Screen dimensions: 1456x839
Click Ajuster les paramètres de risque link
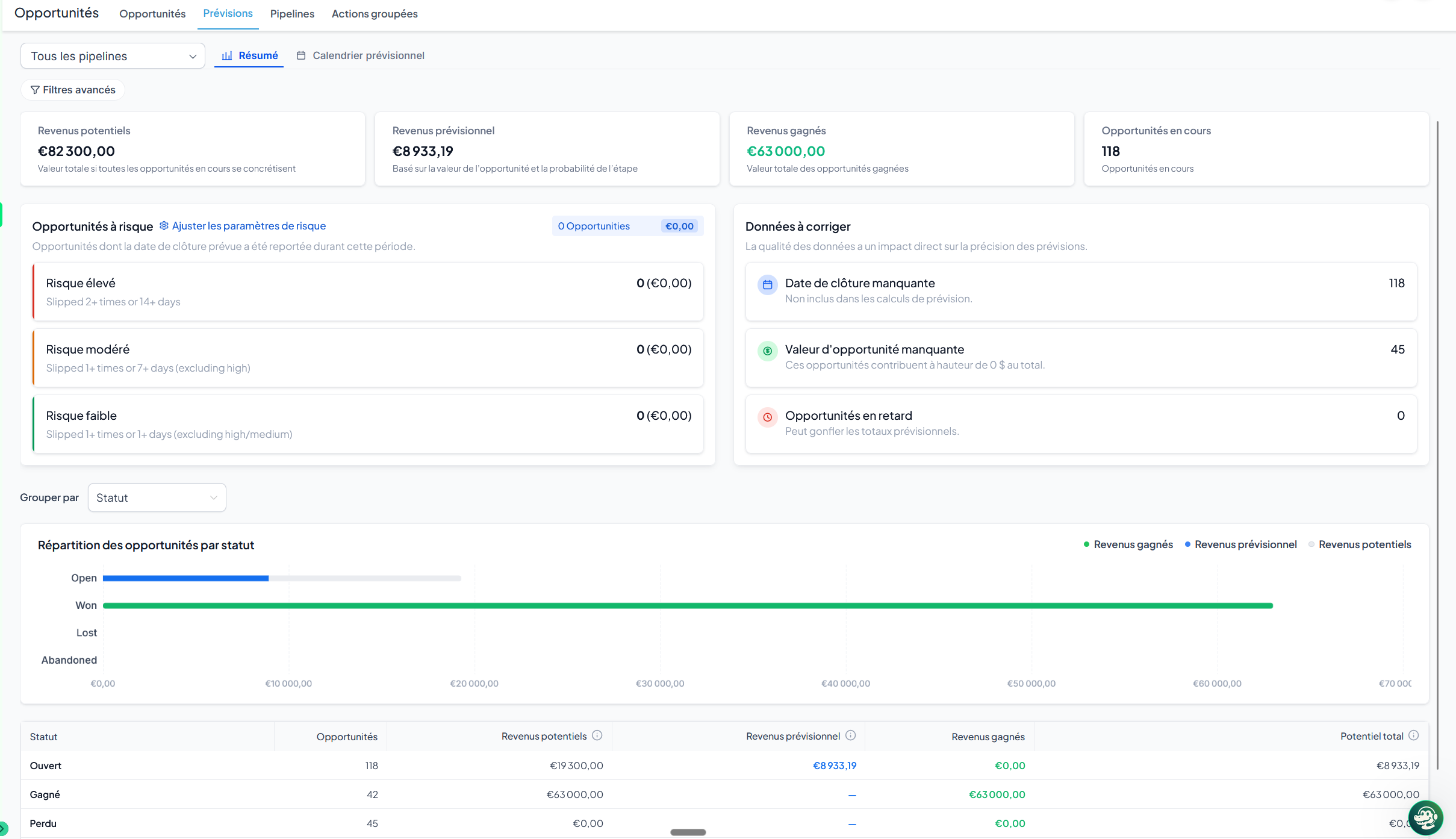point(249,226)
